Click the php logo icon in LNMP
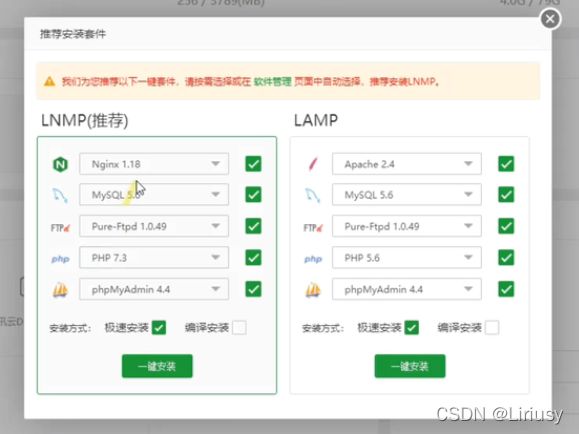This screenshot has width=579, height=434. click(60, 259)
